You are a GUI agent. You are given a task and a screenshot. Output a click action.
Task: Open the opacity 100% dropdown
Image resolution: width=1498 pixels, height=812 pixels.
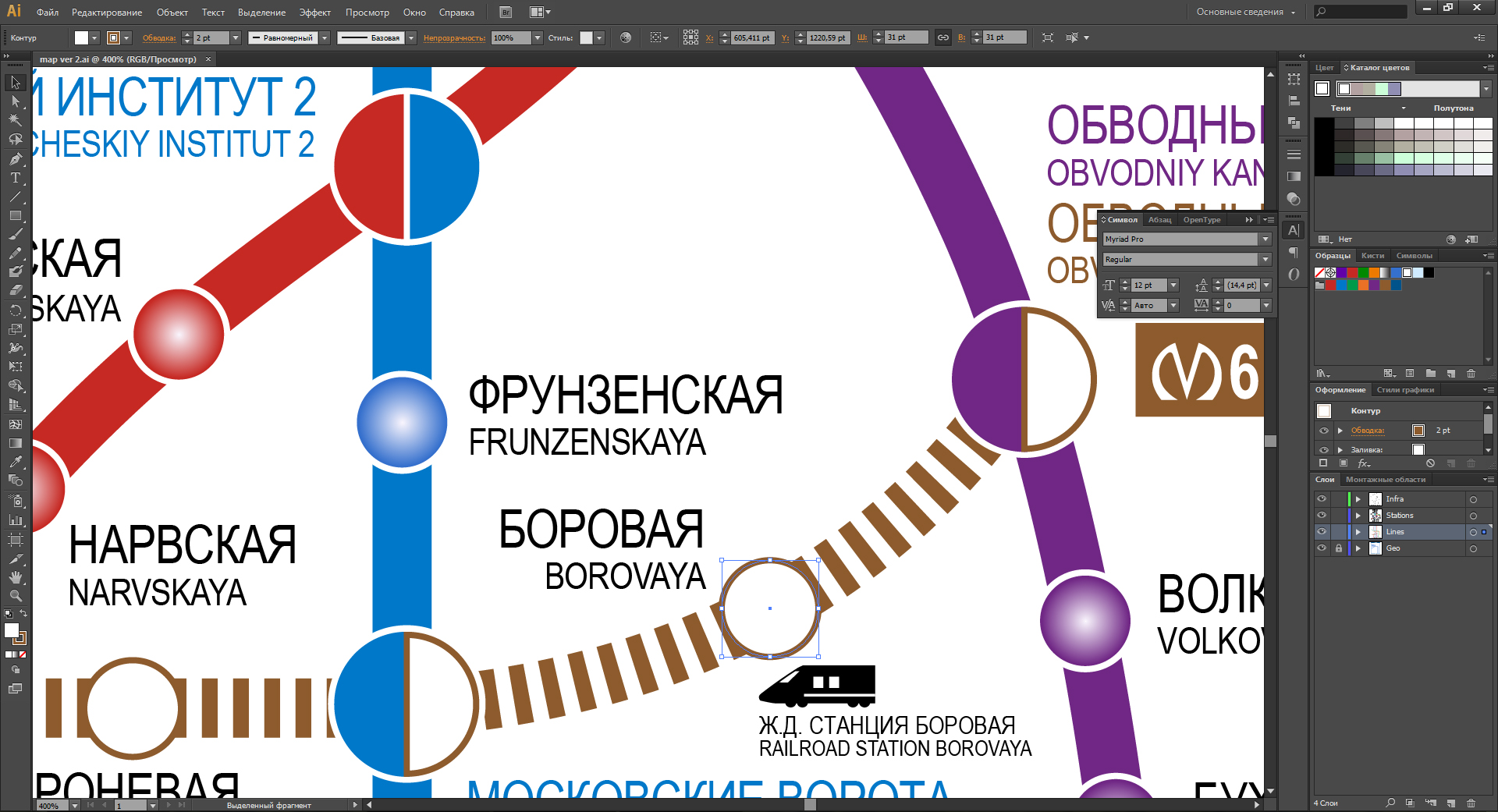(537, 37)
